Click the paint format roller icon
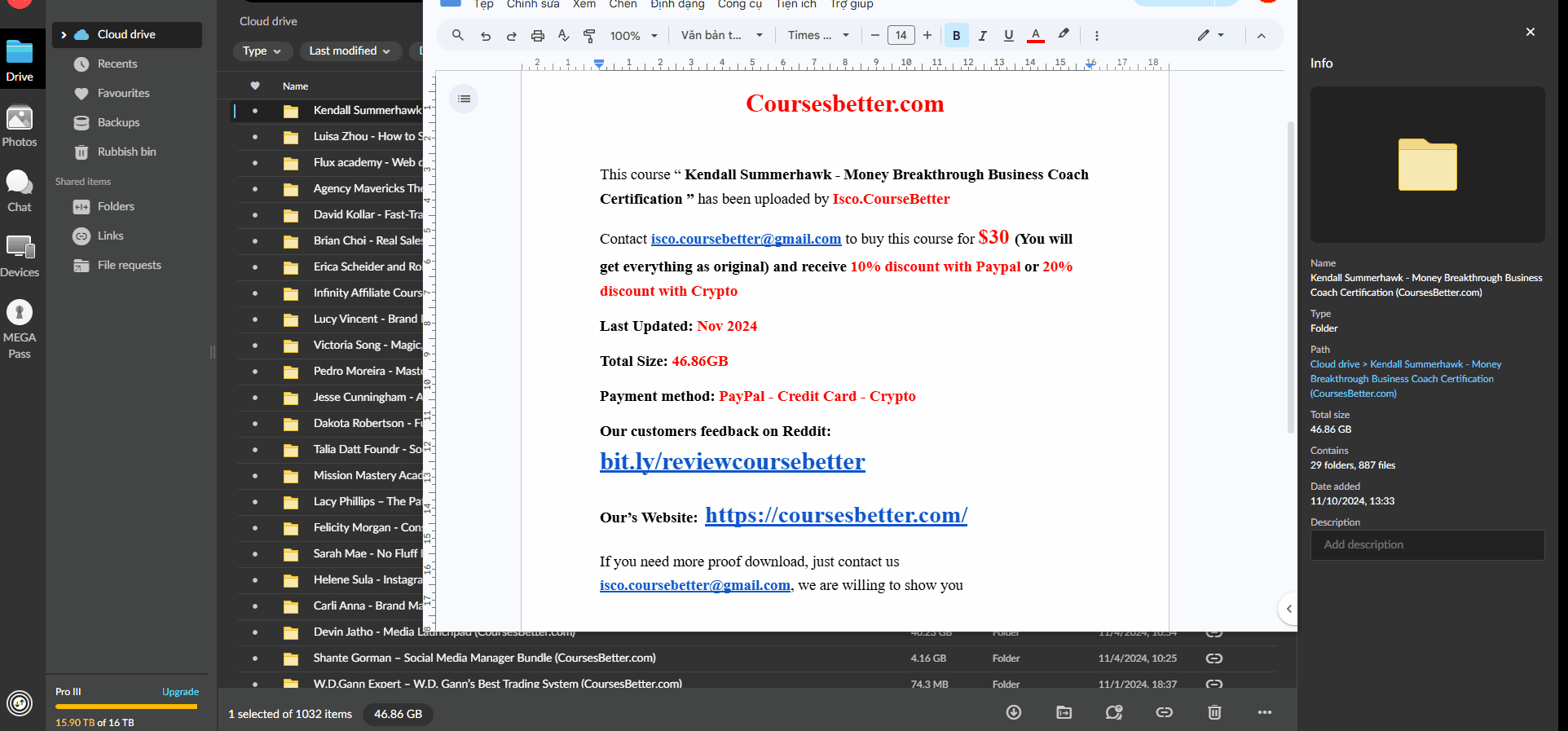Viewport: 1568px width, 731px height. (x=589, y=36)
